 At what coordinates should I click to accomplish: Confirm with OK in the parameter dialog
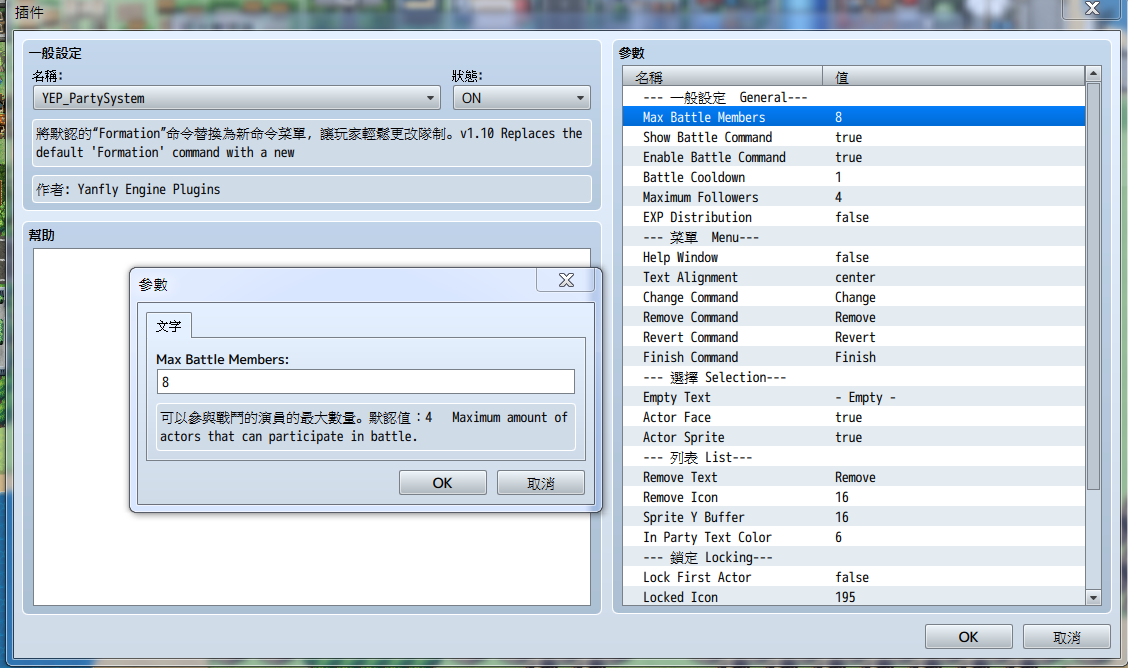point(442,482)
